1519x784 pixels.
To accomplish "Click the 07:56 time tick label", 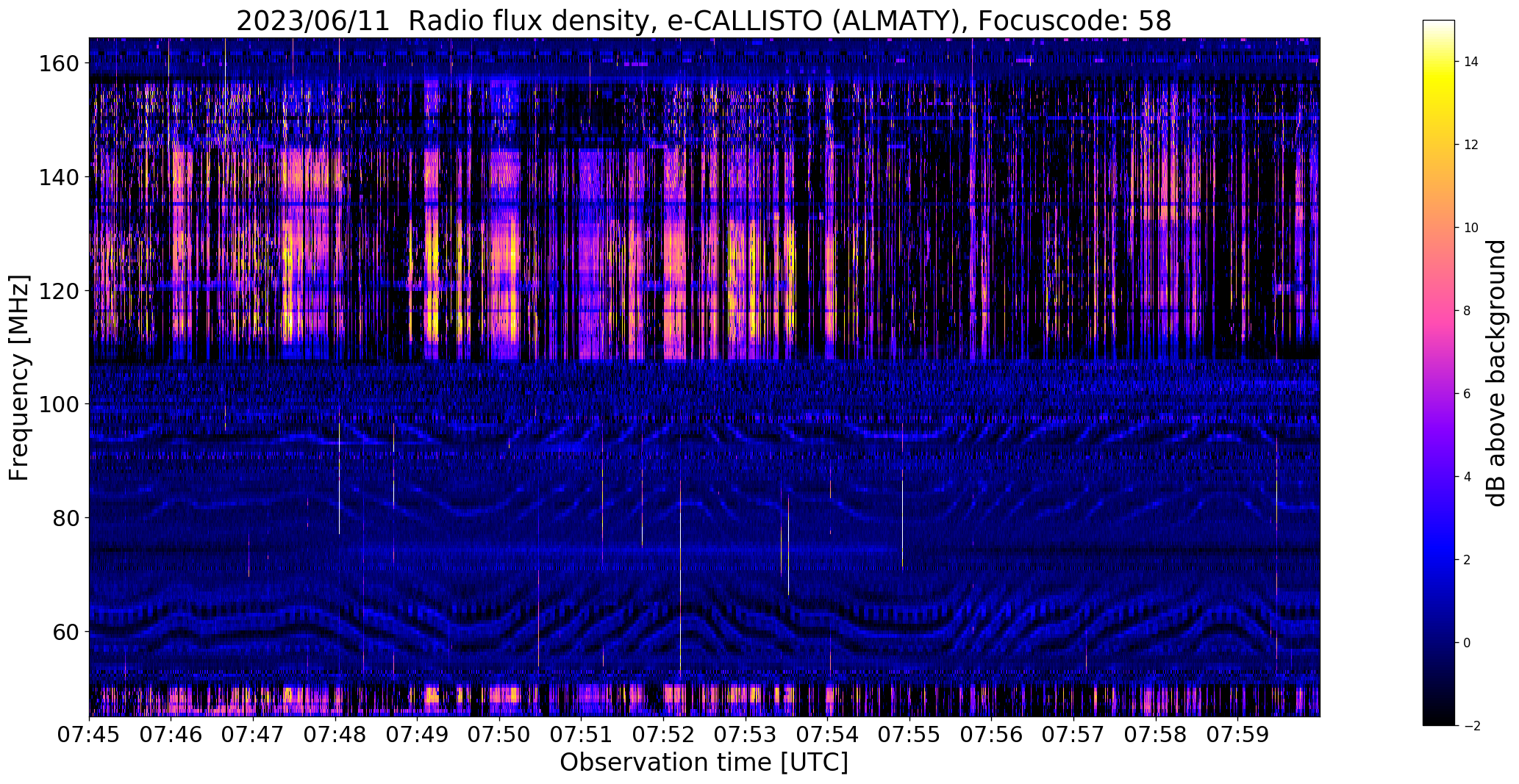I will coord(992,735).
